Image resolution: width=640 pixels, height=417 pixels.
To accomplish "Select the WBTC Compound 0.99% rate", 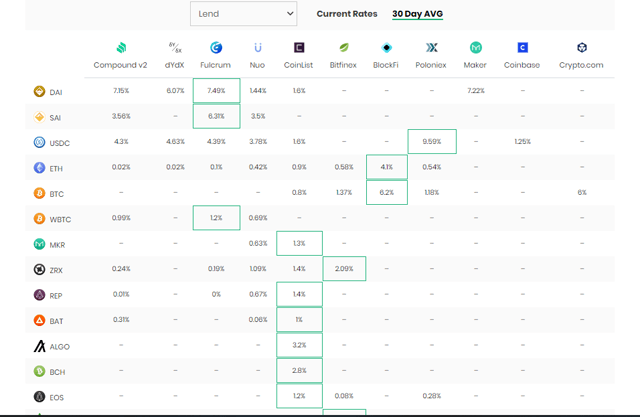I will pos(121,218).
